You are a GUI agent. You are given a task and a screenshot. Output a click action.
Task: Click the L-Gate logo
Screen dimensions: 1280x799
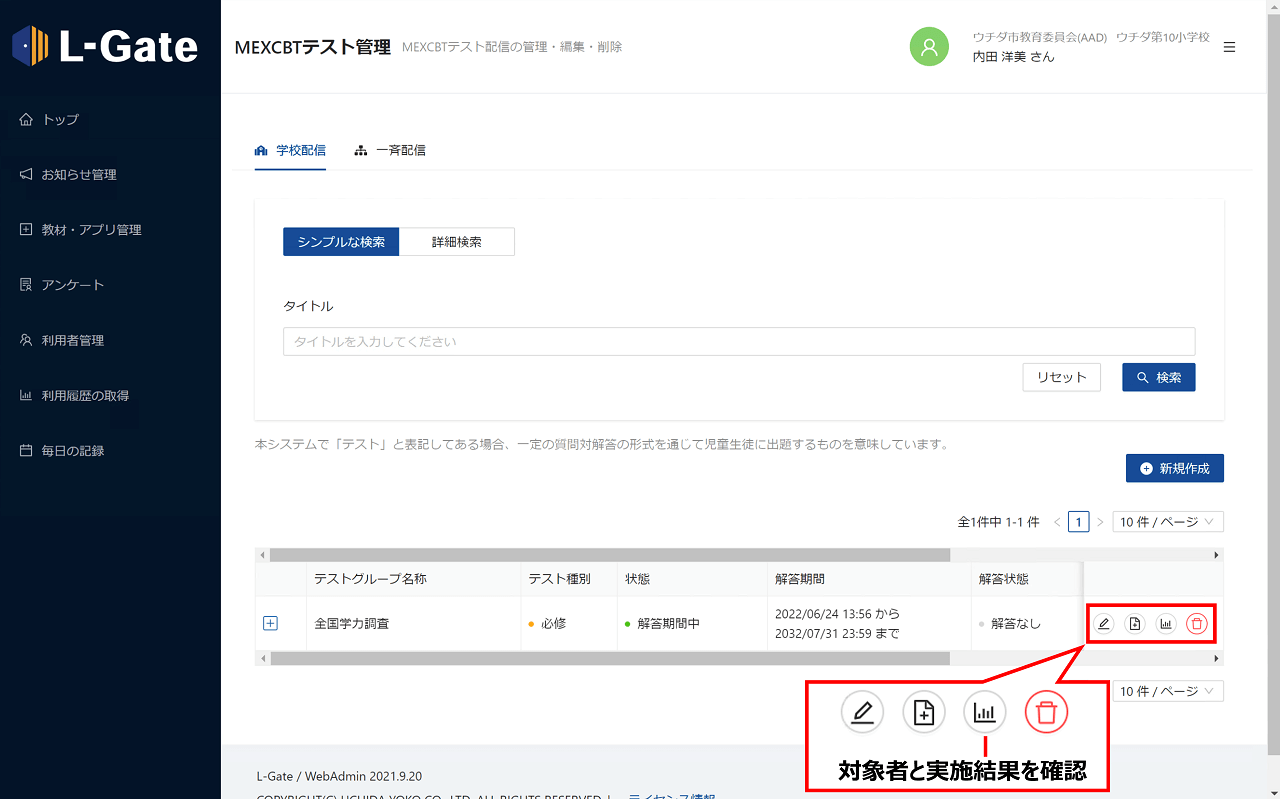[105, 46]
